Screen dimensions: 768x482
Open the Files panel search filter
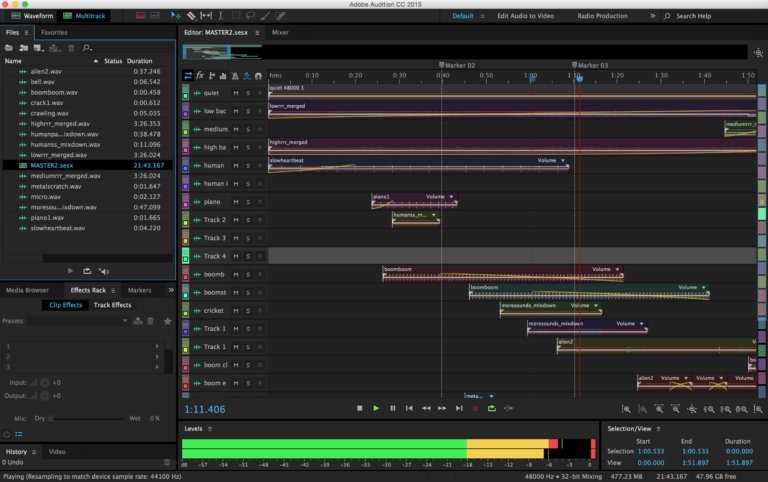(x=87, y=48)
